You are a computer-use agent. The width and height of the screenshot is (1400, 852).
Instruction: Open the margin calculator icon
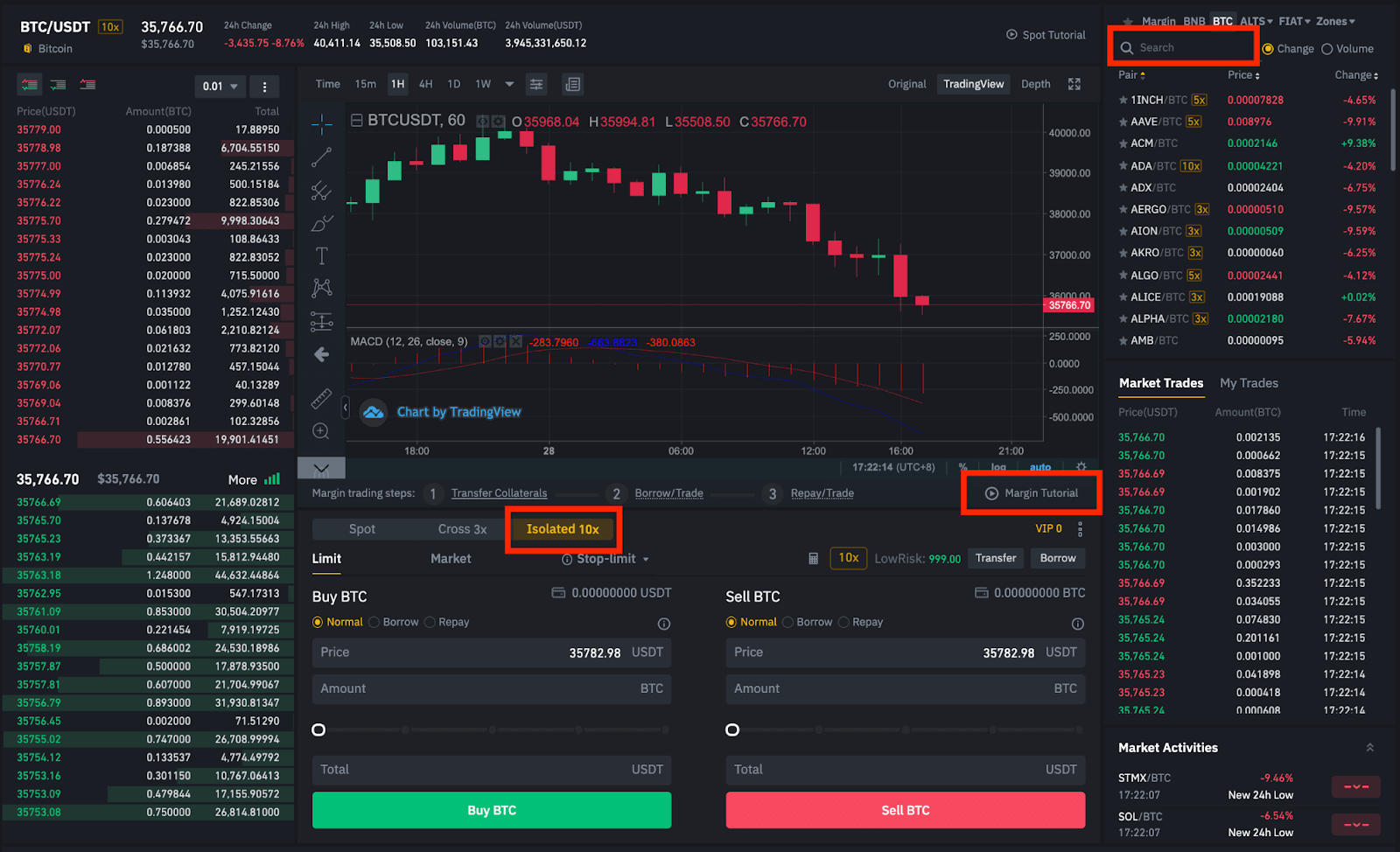[813, 558]
